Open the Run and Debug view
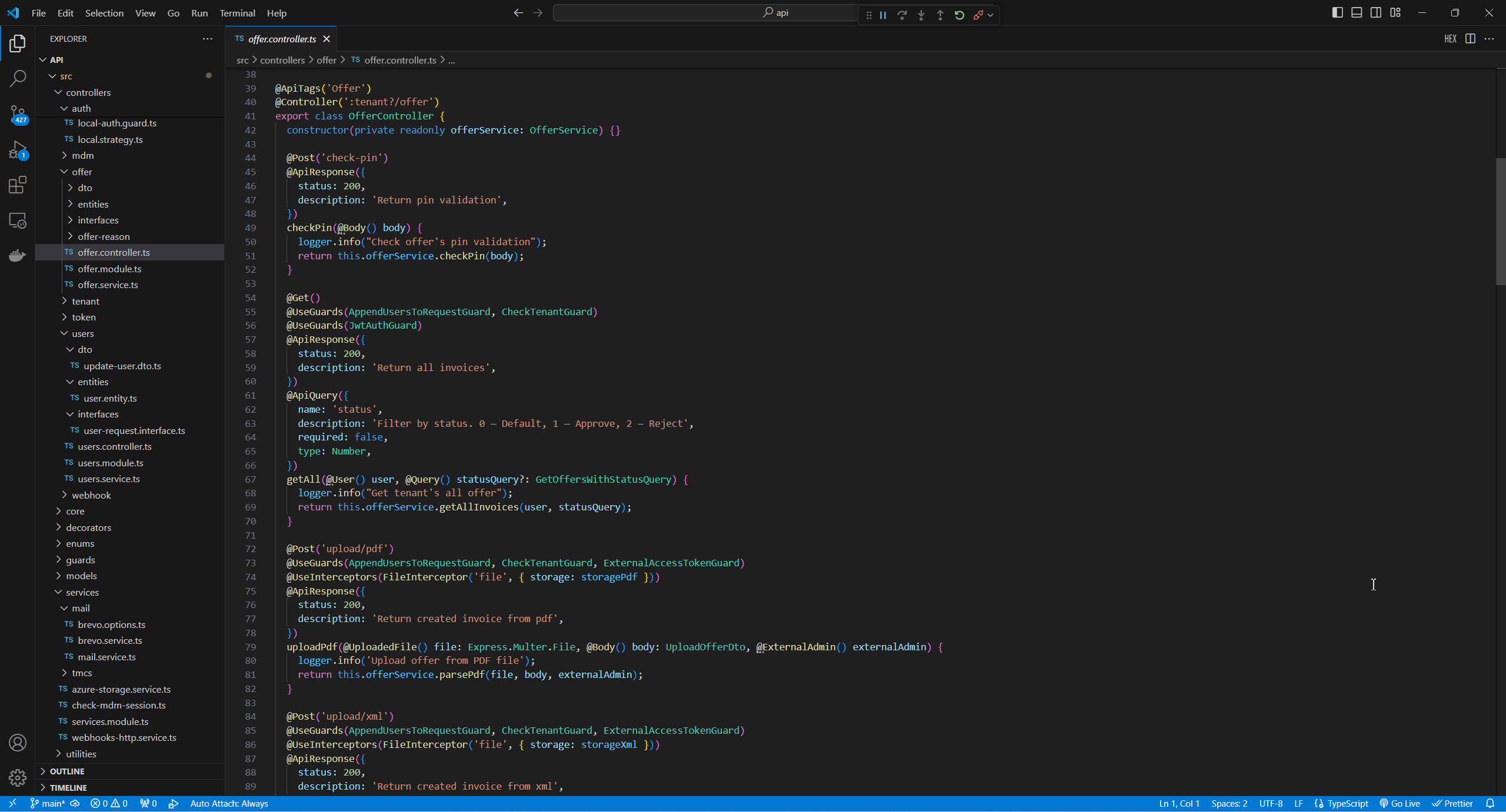This screenshot has height=812, width=1506. click(x=18, y=150)
